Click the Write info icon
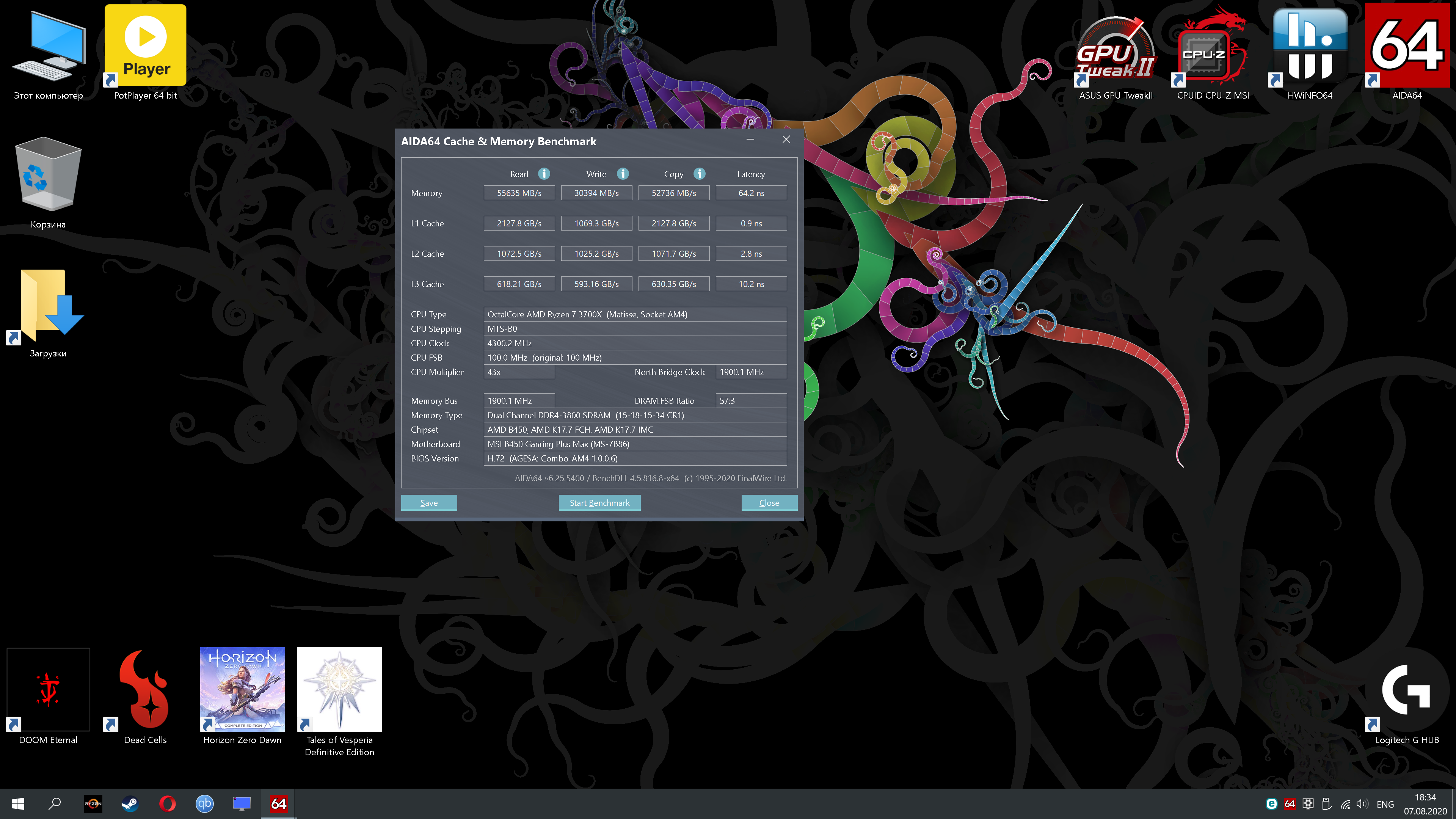 click(x=622, y=174)
